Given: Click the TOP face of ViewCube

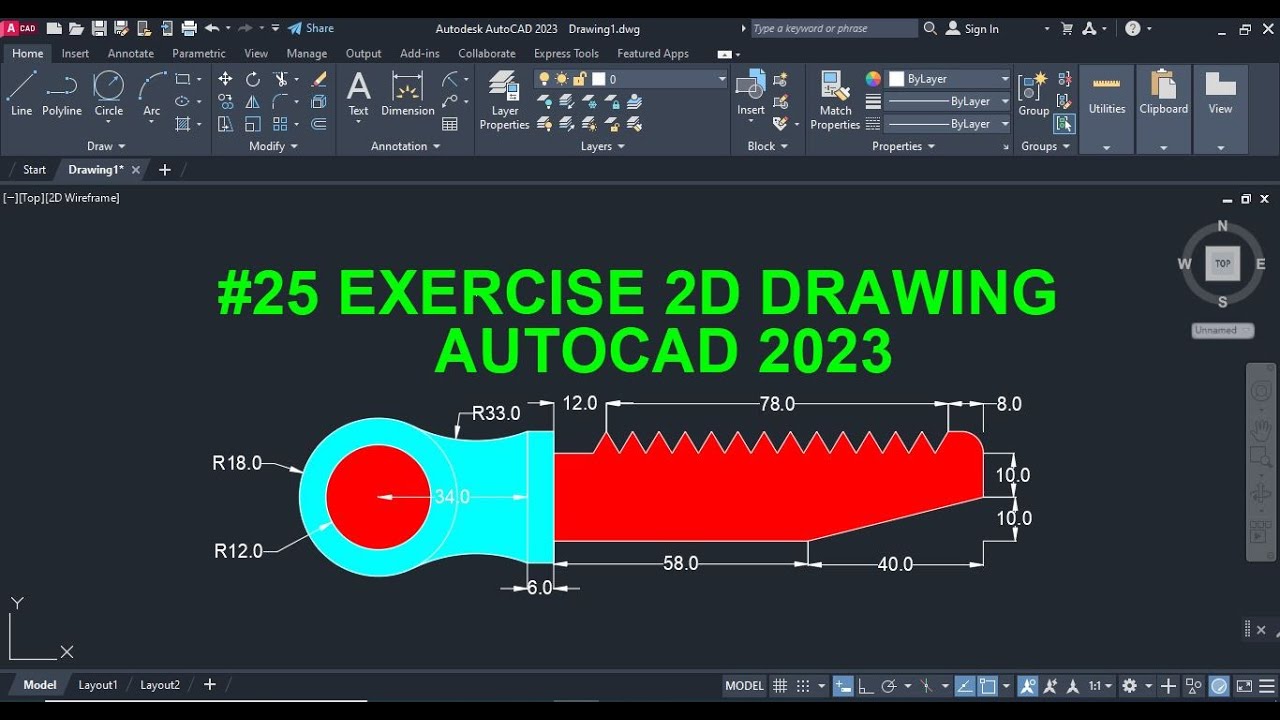Looking at the screenshot, I should pyautogui.click(x=1222, y=264).
